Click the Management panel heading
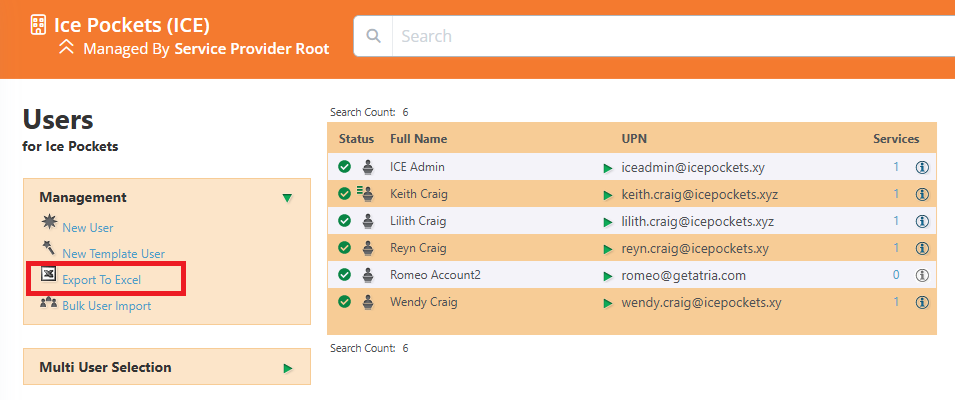 pos(83,197)
